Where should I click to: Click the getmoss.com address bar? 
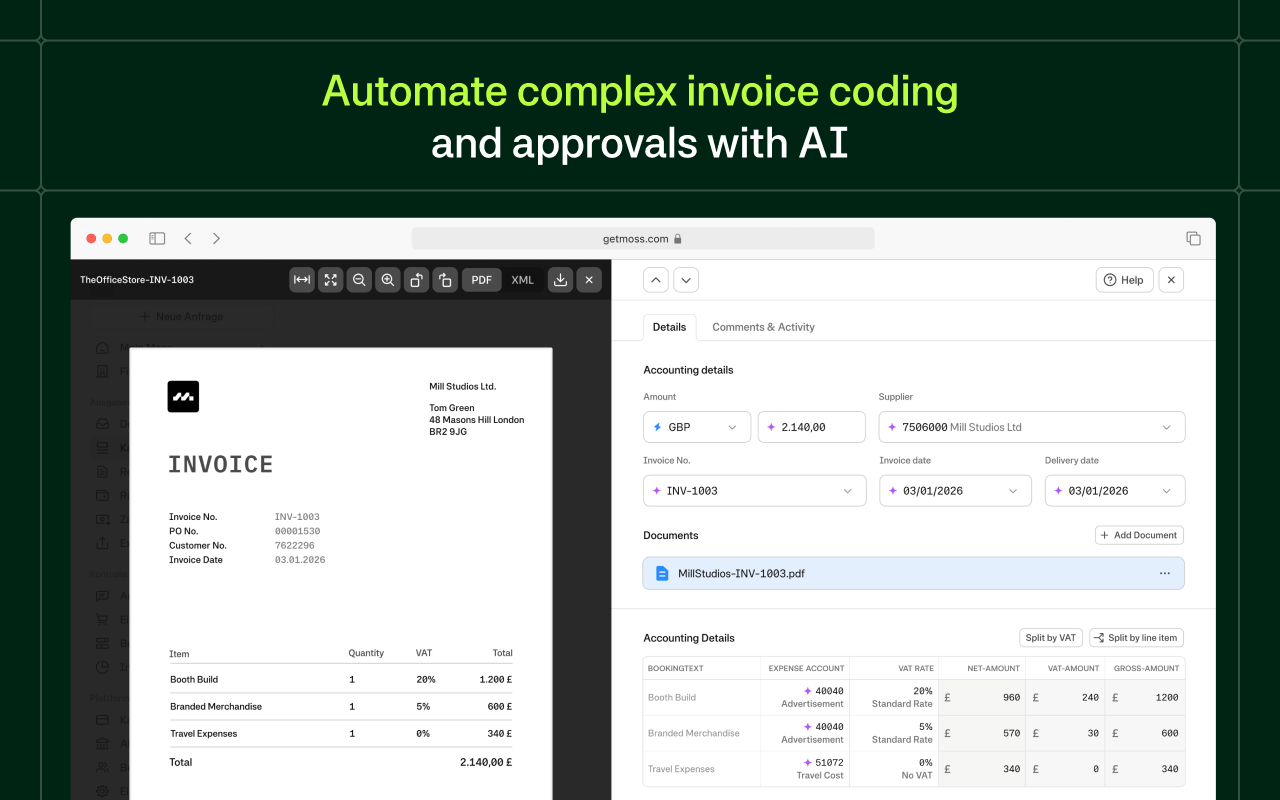pos(643,238)
